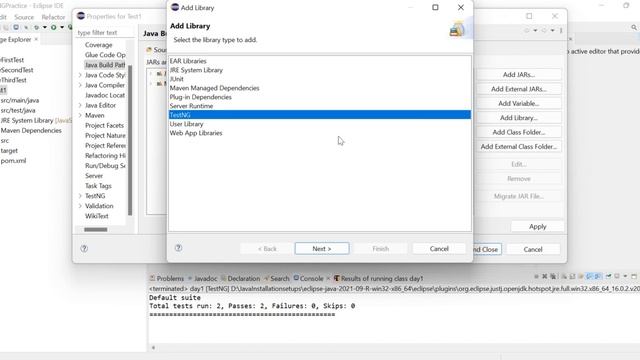This screenshot has width=640, height=360.
Task: Click the properties tree horizontal scrollbar
Action: (x=96, y=229)
